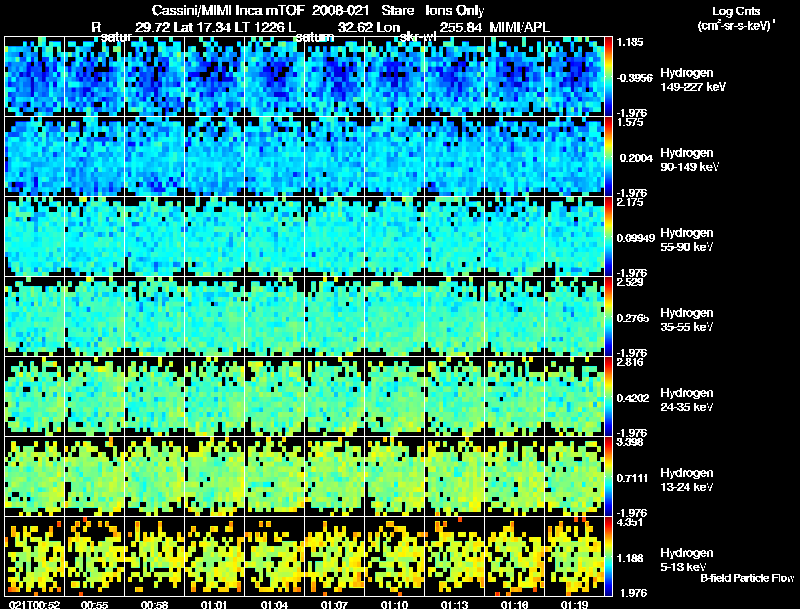Select the 35-55 keV image panel at 01:16
Viewport: 800px width, 609px height.
(x=514, y=317)
